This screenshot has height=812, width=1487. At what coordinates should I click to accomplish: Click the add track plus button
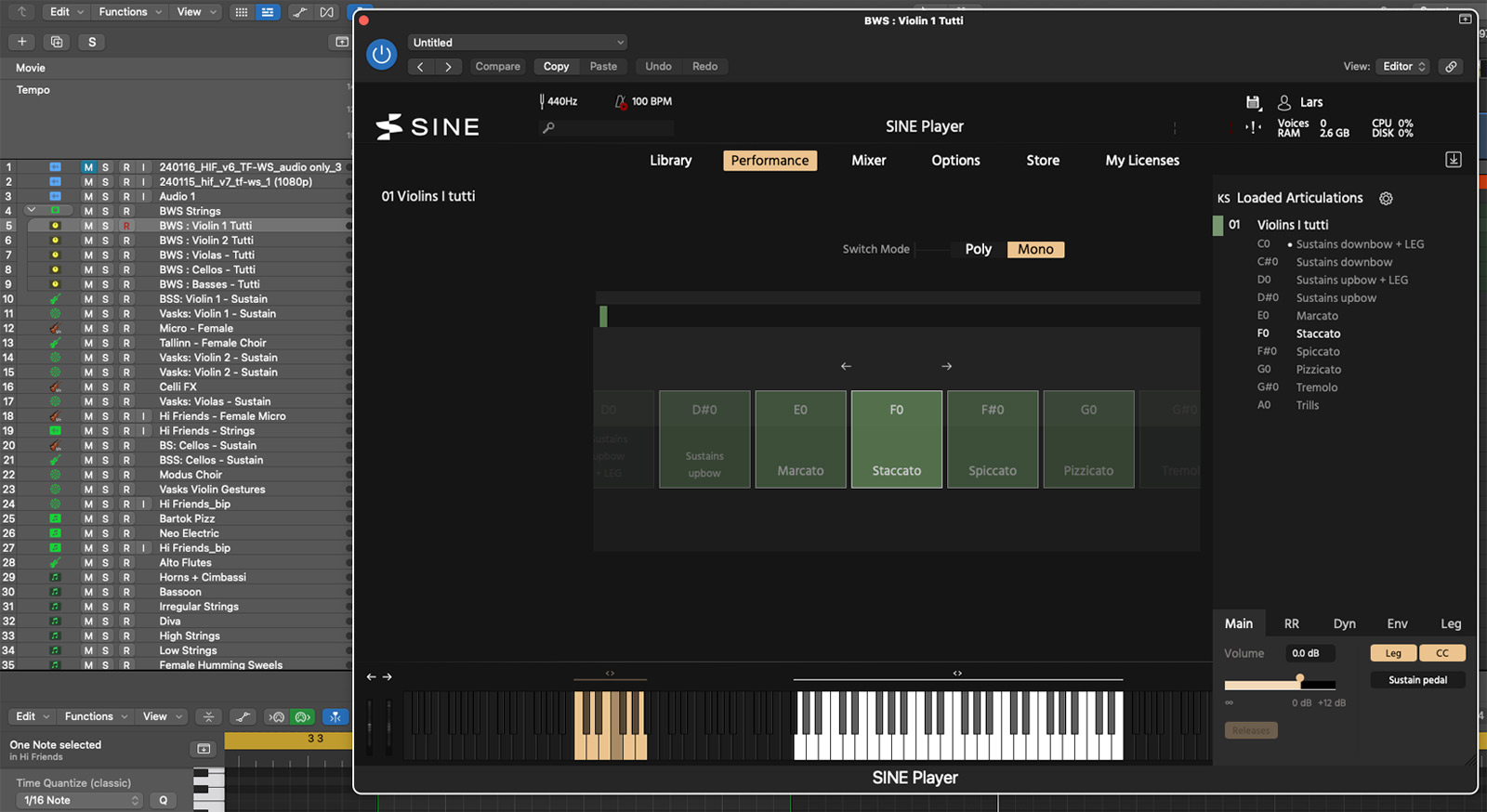22,42
